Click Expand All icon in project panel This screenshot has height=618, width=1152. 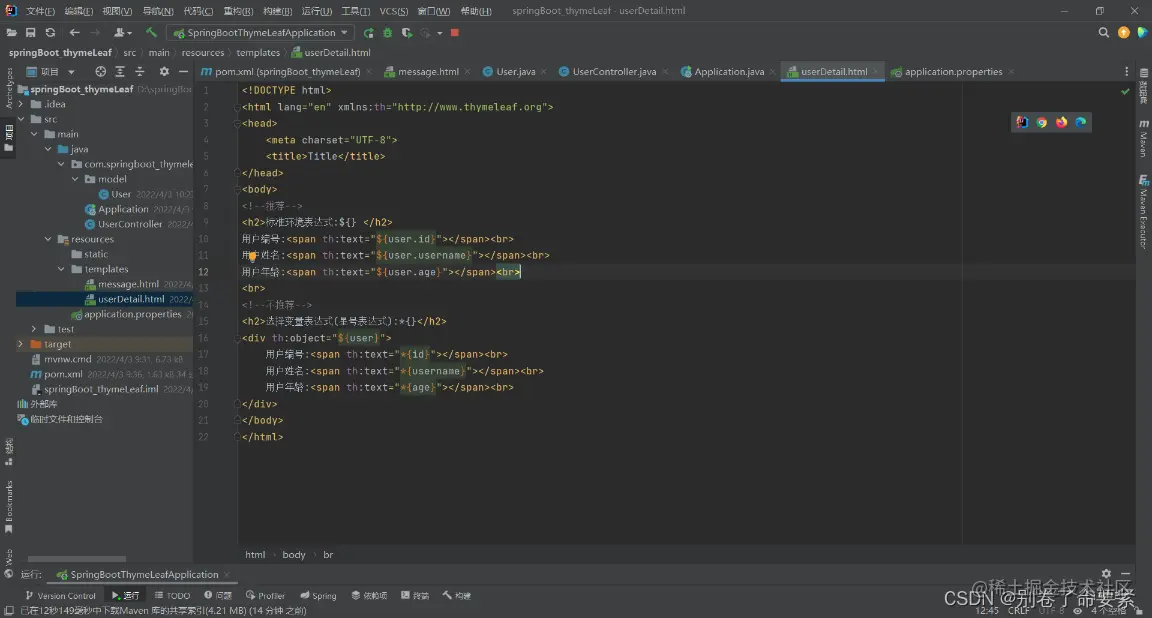[x=120, y=71]
